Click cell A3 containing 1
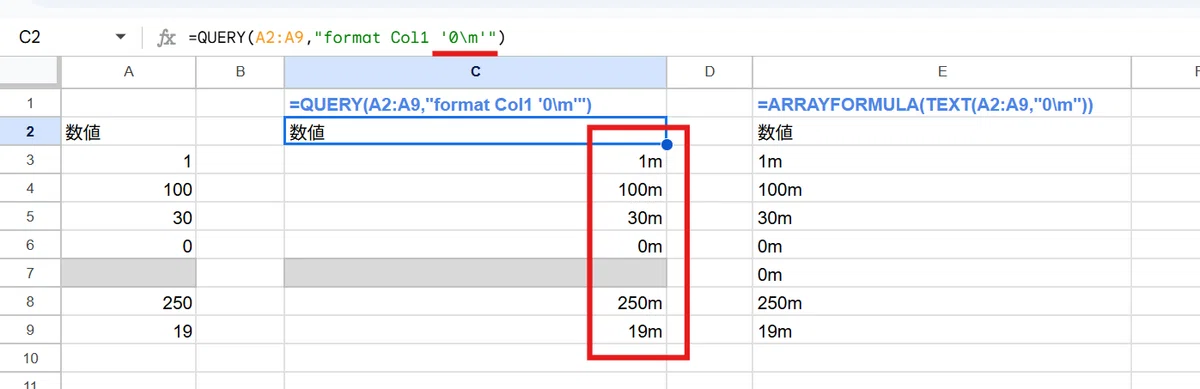The height and width of the screenshot is (389, 1200). pyautogui.click(x=129, y=160)
